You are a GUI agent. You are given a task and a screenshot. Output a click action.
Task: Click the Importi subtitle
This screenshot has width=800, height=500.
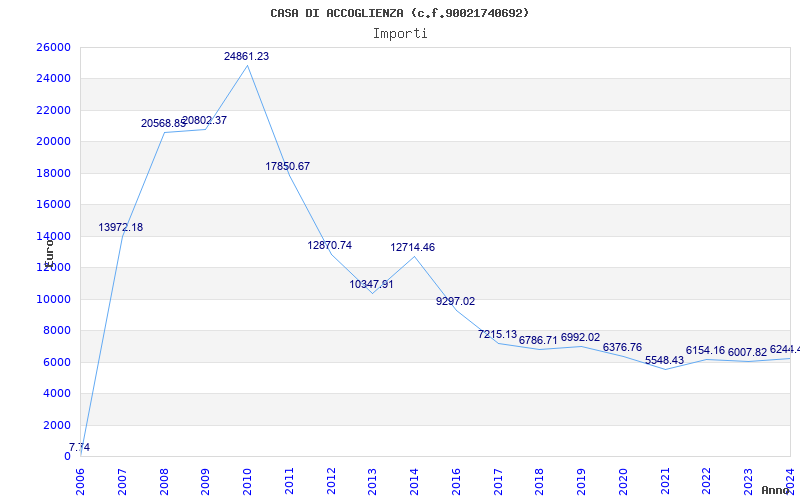tap(400, 34)
